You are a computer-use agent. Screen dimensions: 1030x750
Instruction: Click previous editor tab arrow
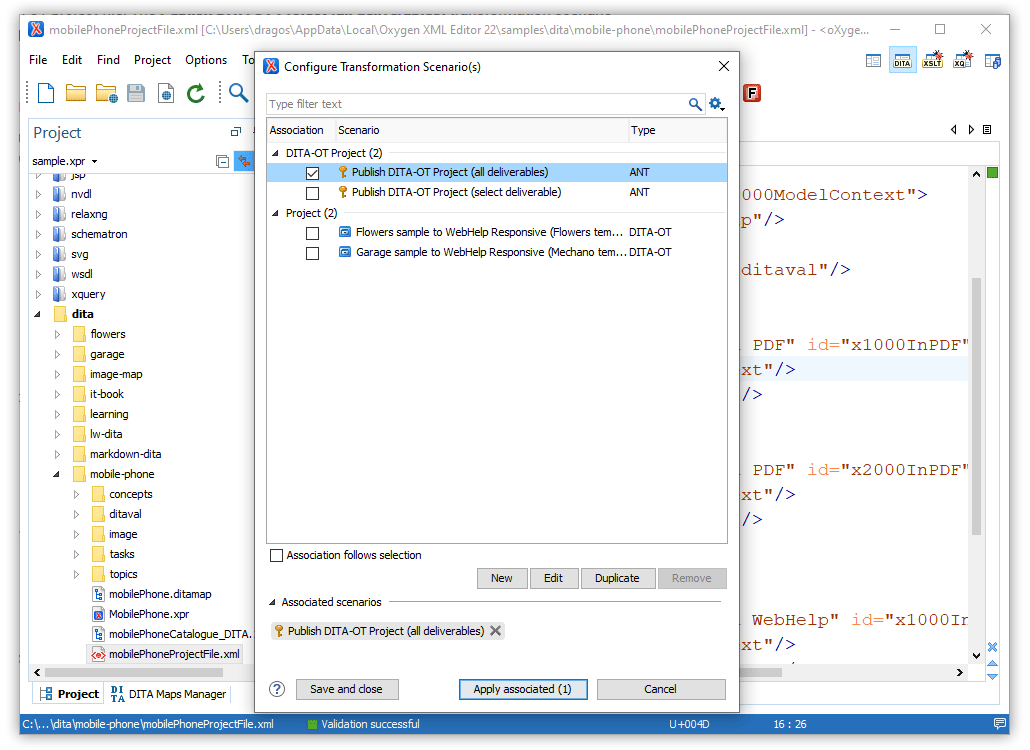click(953, 130)
